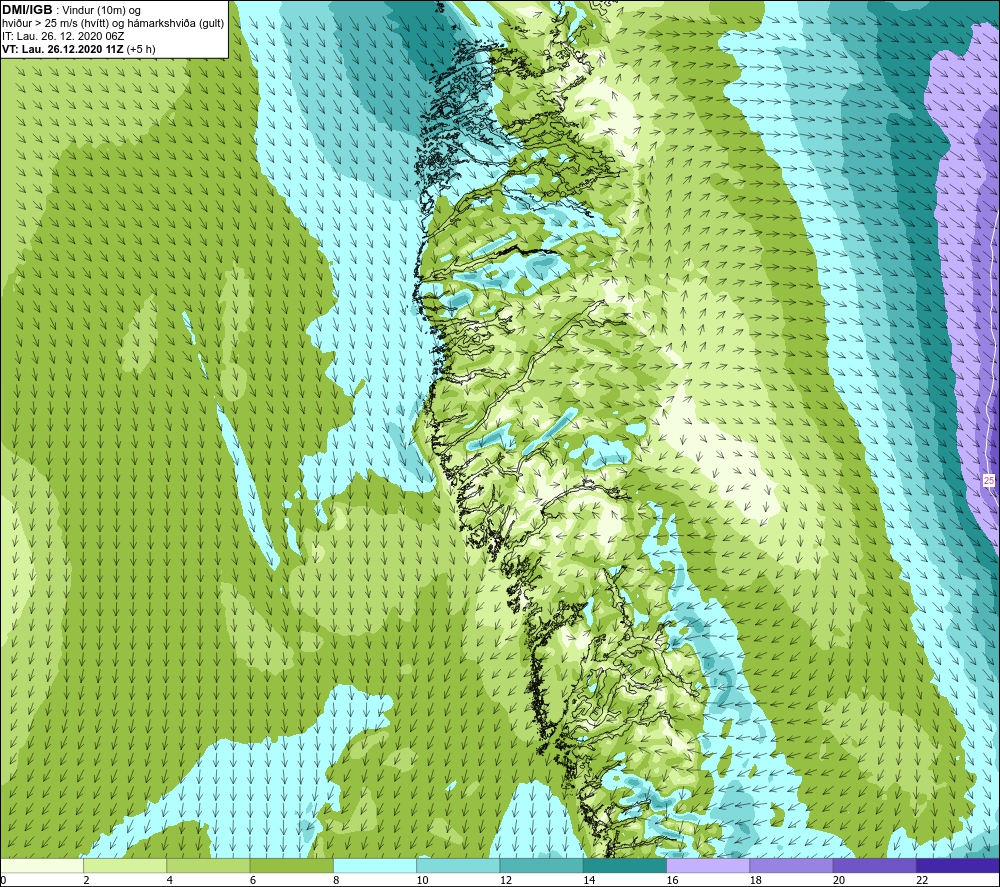Click the 'IT: Lau. 26. 12. 2020 06Z' line
The image size is (1000, 887).
click(62, 36)
